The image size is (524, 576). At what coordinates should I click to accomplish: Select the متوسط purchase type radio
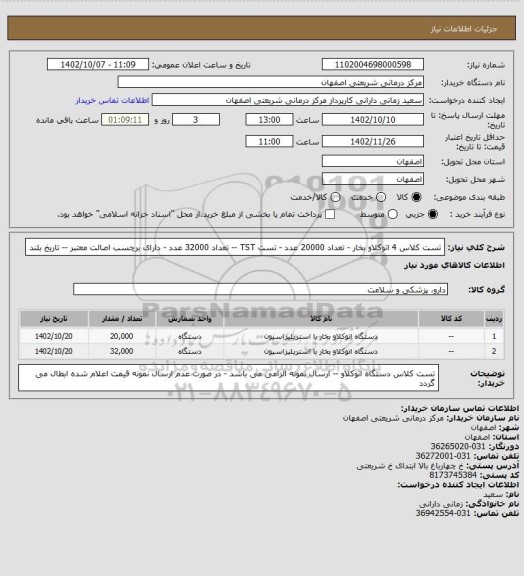click(x=393, y=214)
